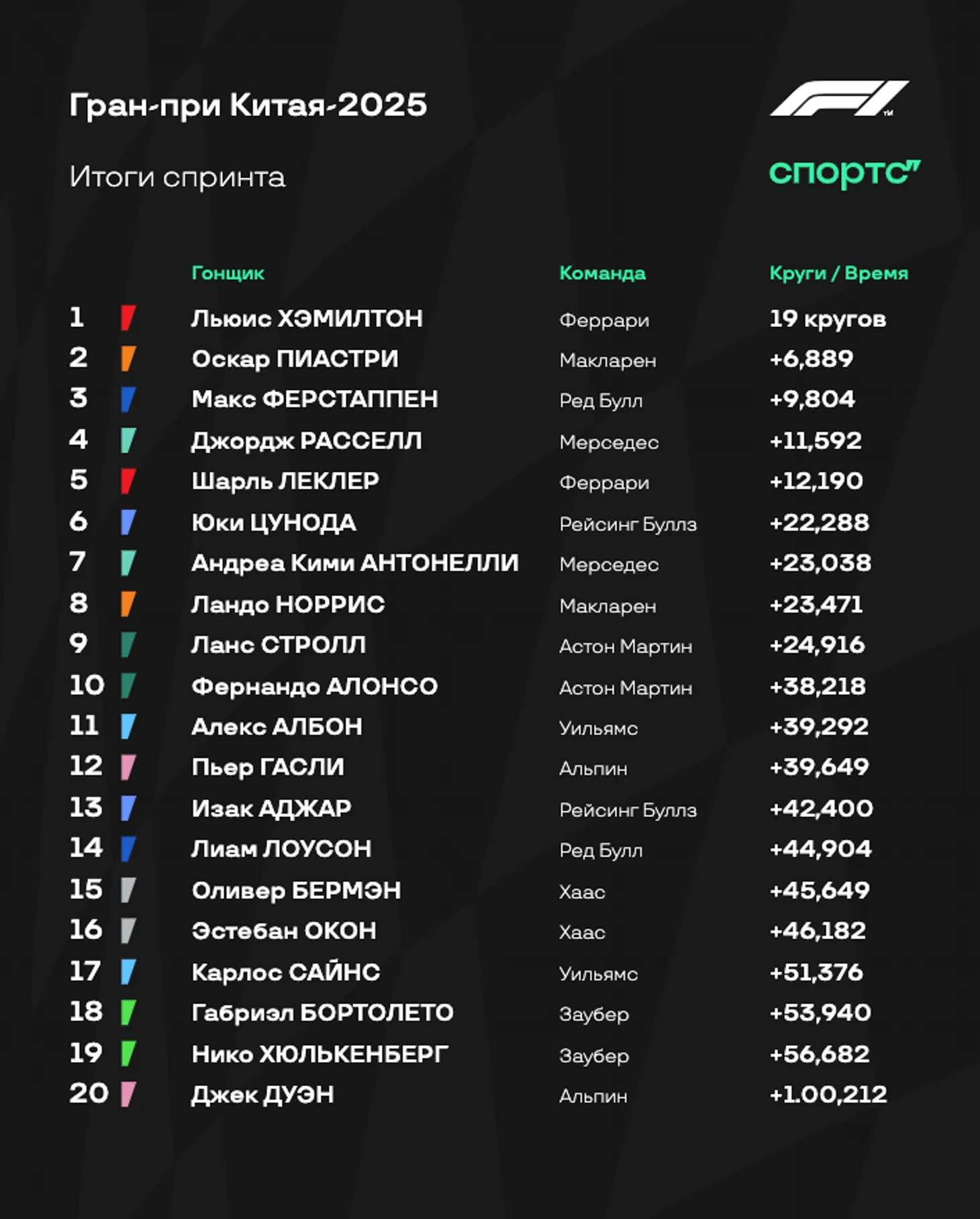Click the gray Haas marker beside Бермэн
This screenshot has width=980, height=1219.
[x=128, y=890]
